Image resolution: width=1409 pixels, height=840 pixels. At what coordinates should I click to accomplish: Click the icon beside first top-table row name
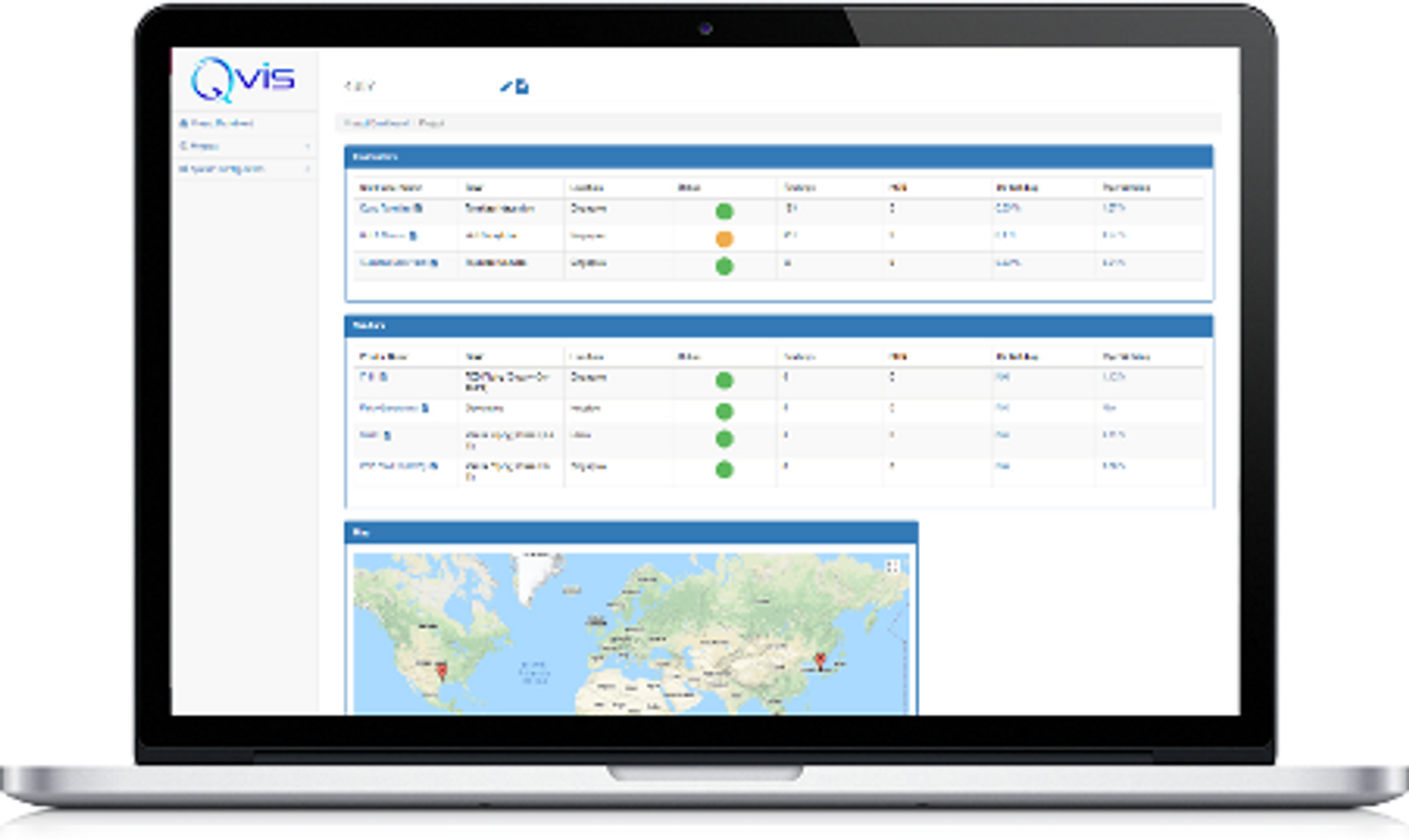tap(418, 208)
